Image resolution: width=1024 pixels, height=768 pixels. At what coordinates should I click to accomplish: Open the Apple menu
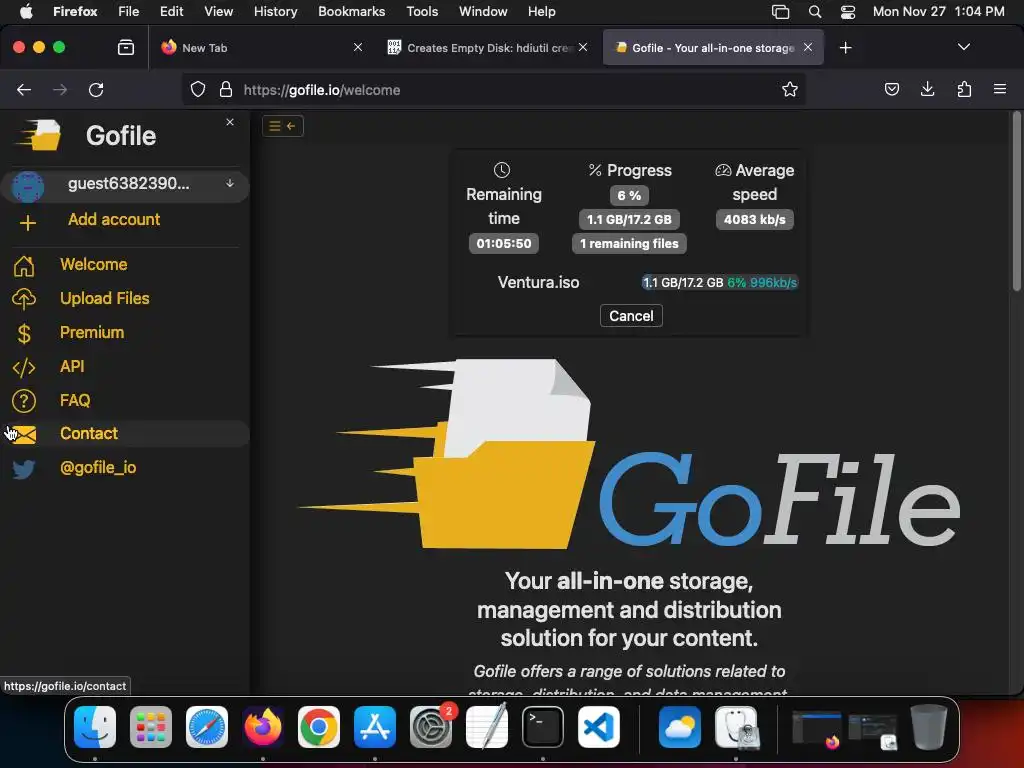(26, 11)
